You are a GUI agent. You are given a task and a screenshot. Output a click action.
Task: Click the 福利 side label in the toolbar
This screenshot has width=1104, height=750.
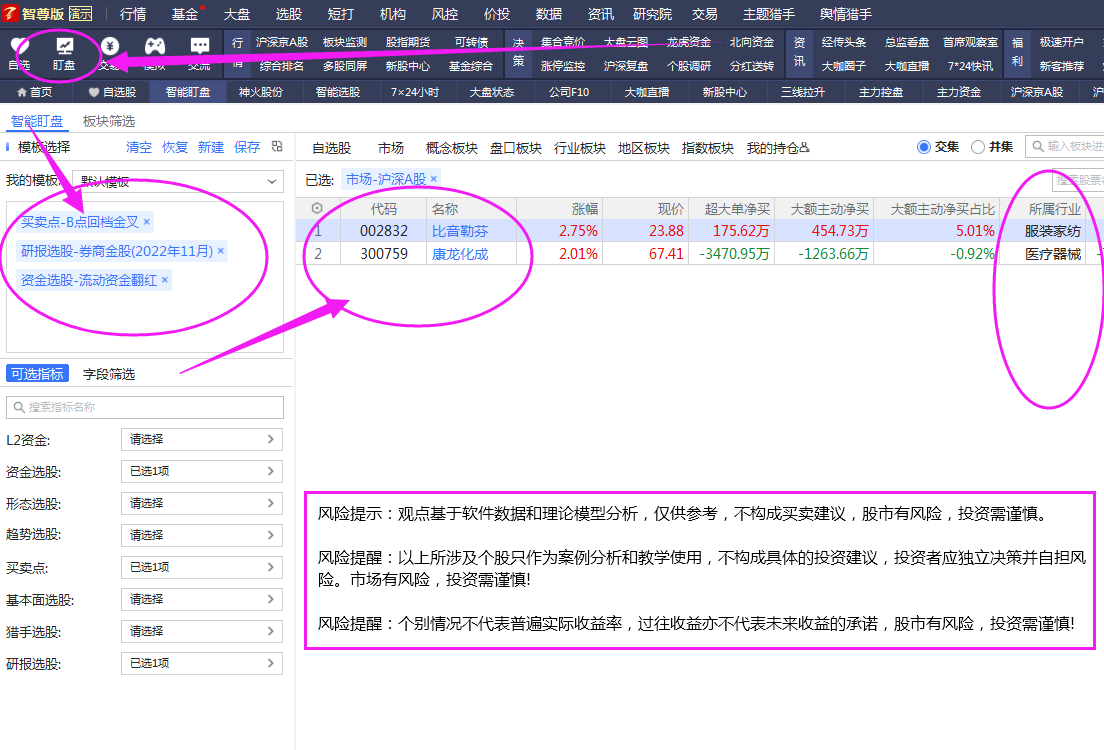click(x=1017, y=52)
